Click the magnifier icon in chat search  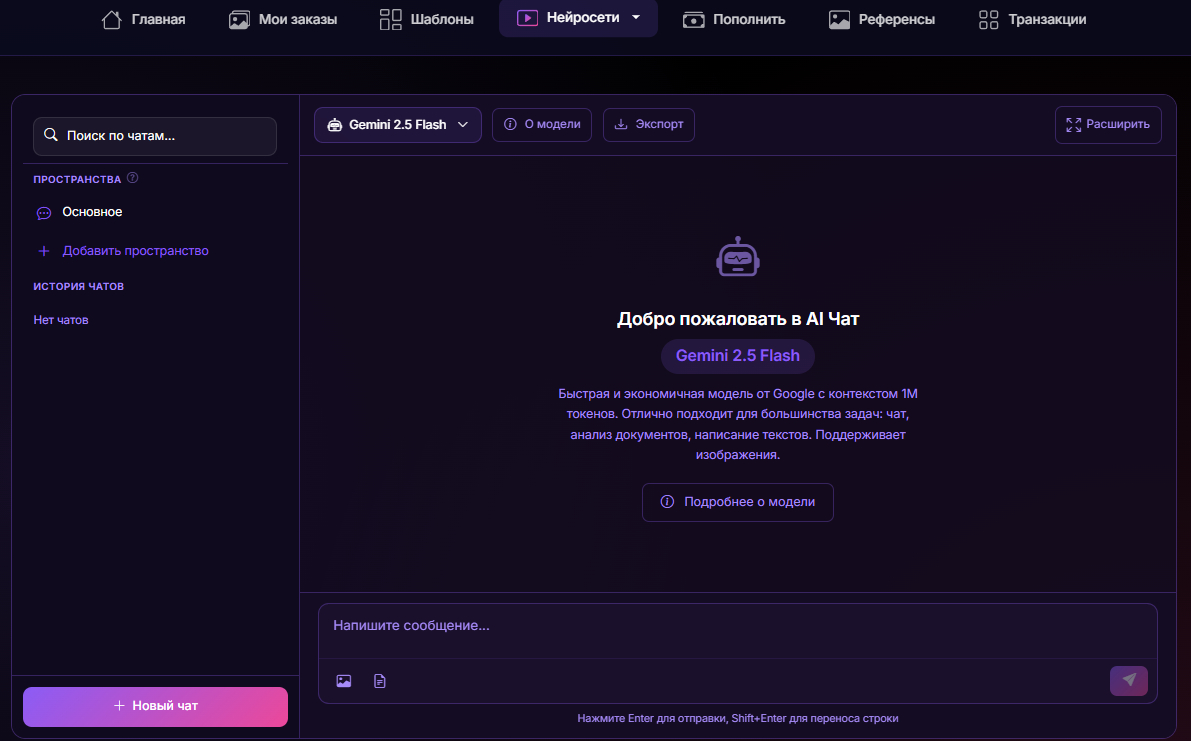(51, 135)
